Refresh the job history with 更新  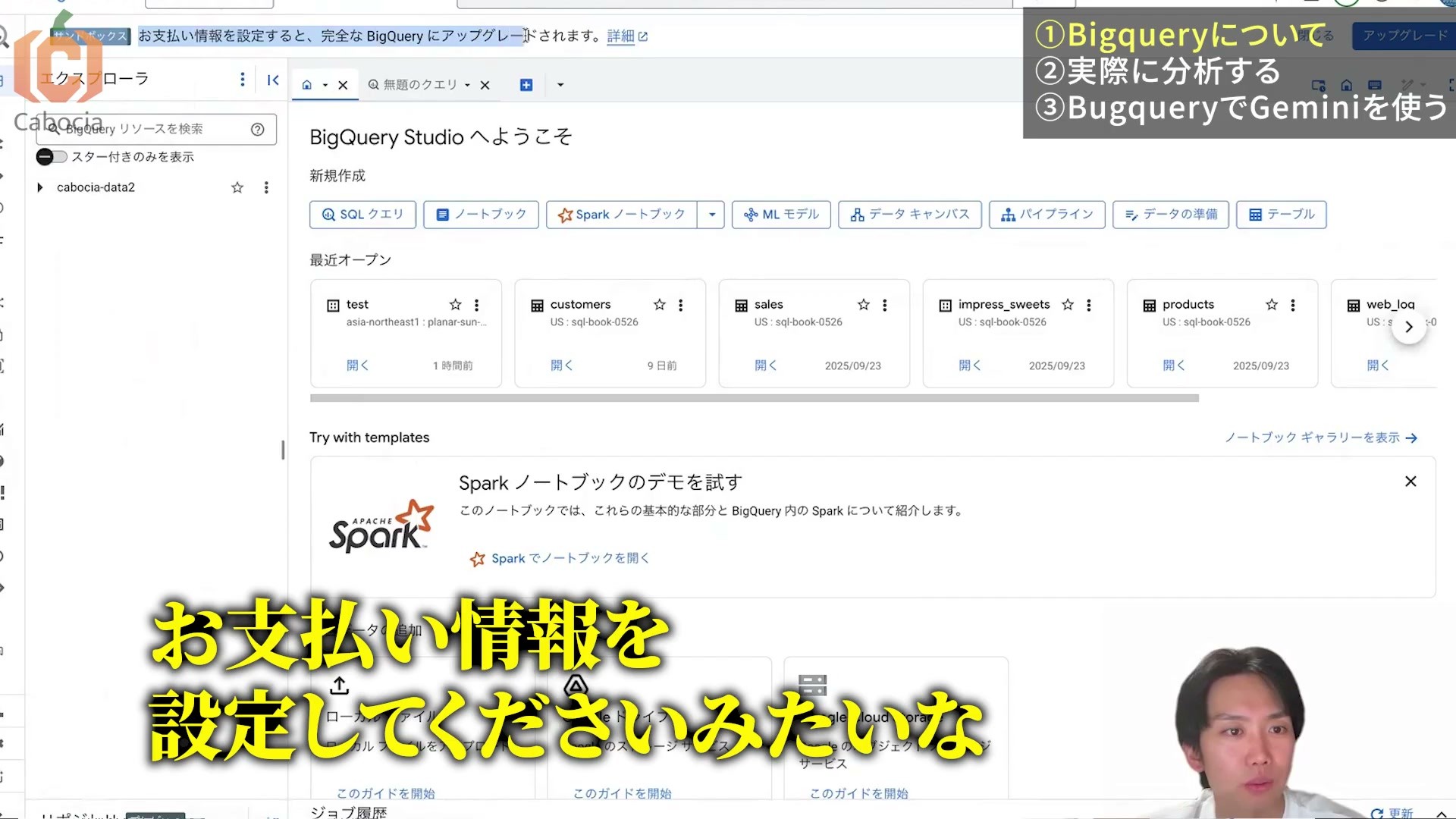tap(1392, 813)
